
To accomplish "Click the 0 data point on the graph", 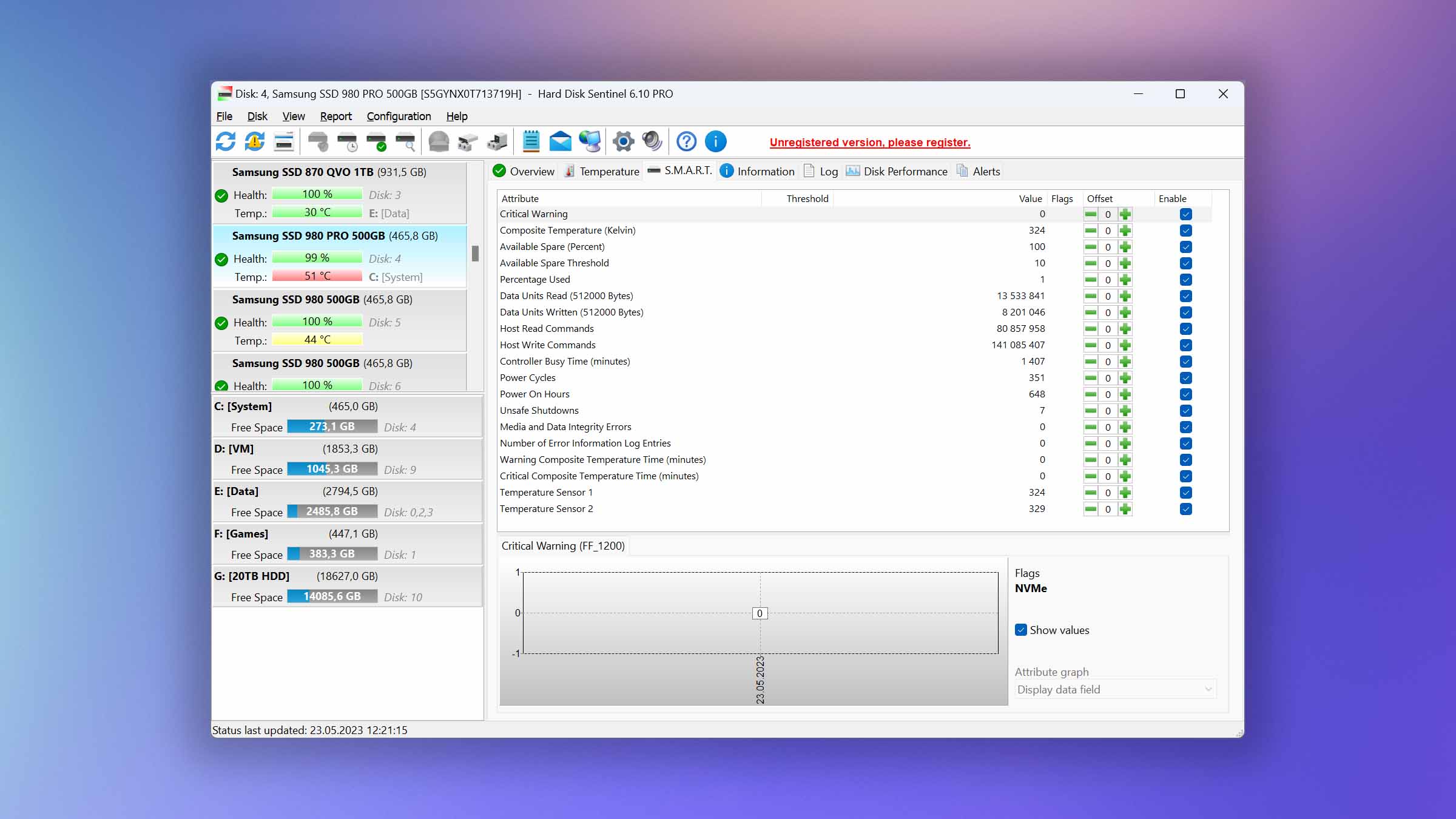I will point(760,613).
